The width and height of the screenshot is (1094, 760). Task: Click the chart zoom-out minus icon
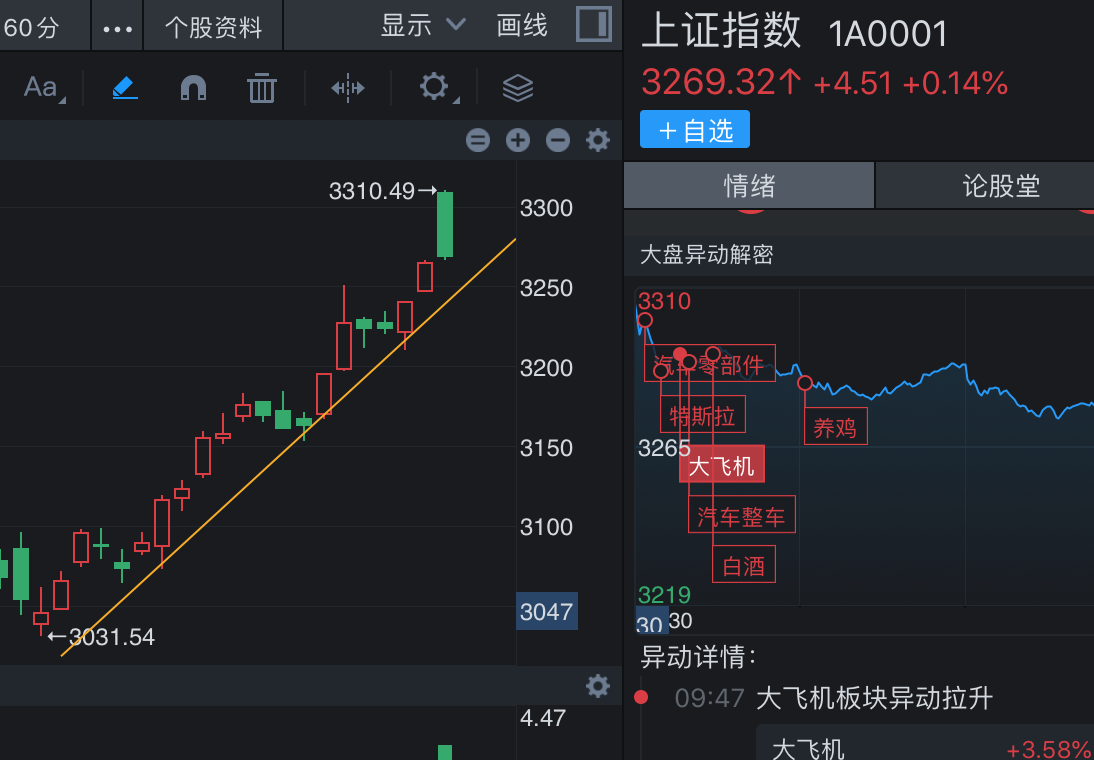tap(557, 140)
